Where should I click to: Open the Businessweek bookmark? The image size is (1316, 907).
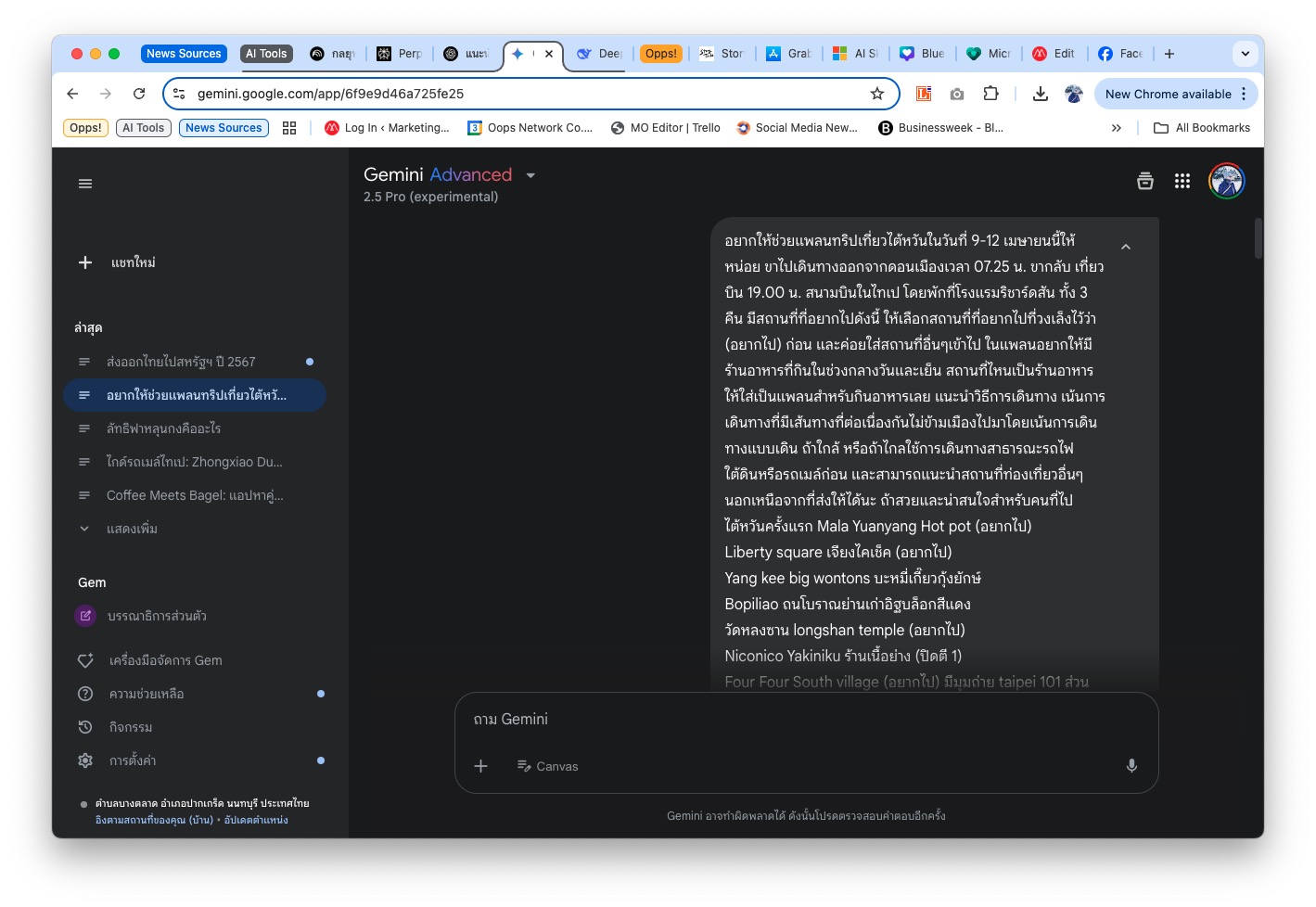pos(940,128)
